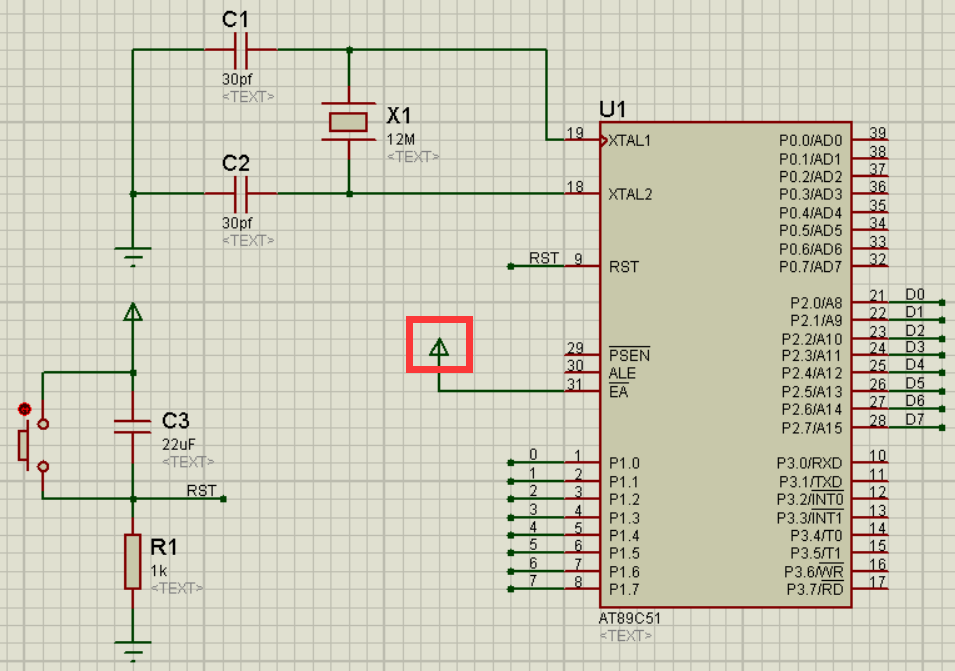Click power terminal above C3

pos(133,312)
